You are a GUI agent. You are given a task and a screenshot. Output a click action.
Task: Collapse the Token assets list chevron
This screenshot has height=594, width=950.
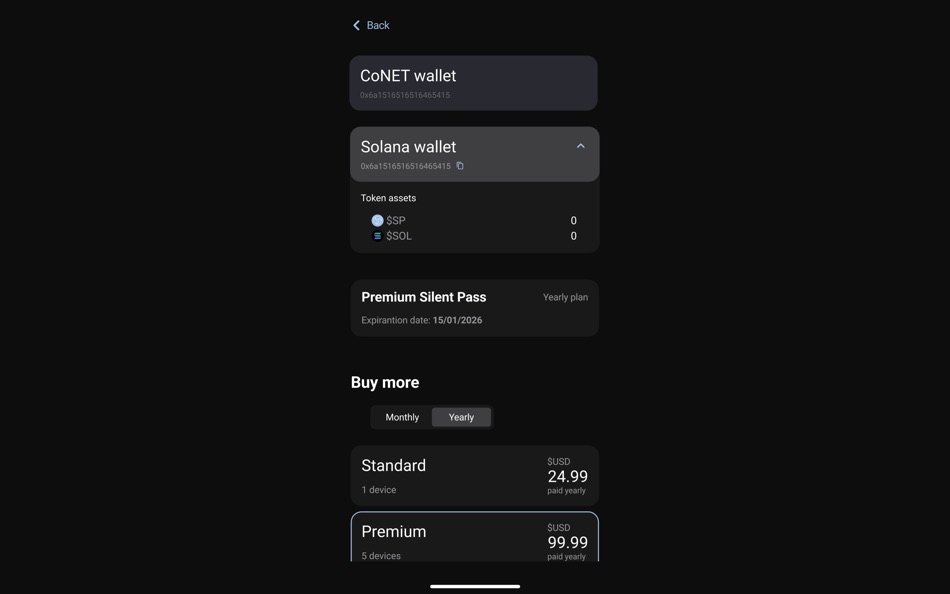[x=579, y=145]
